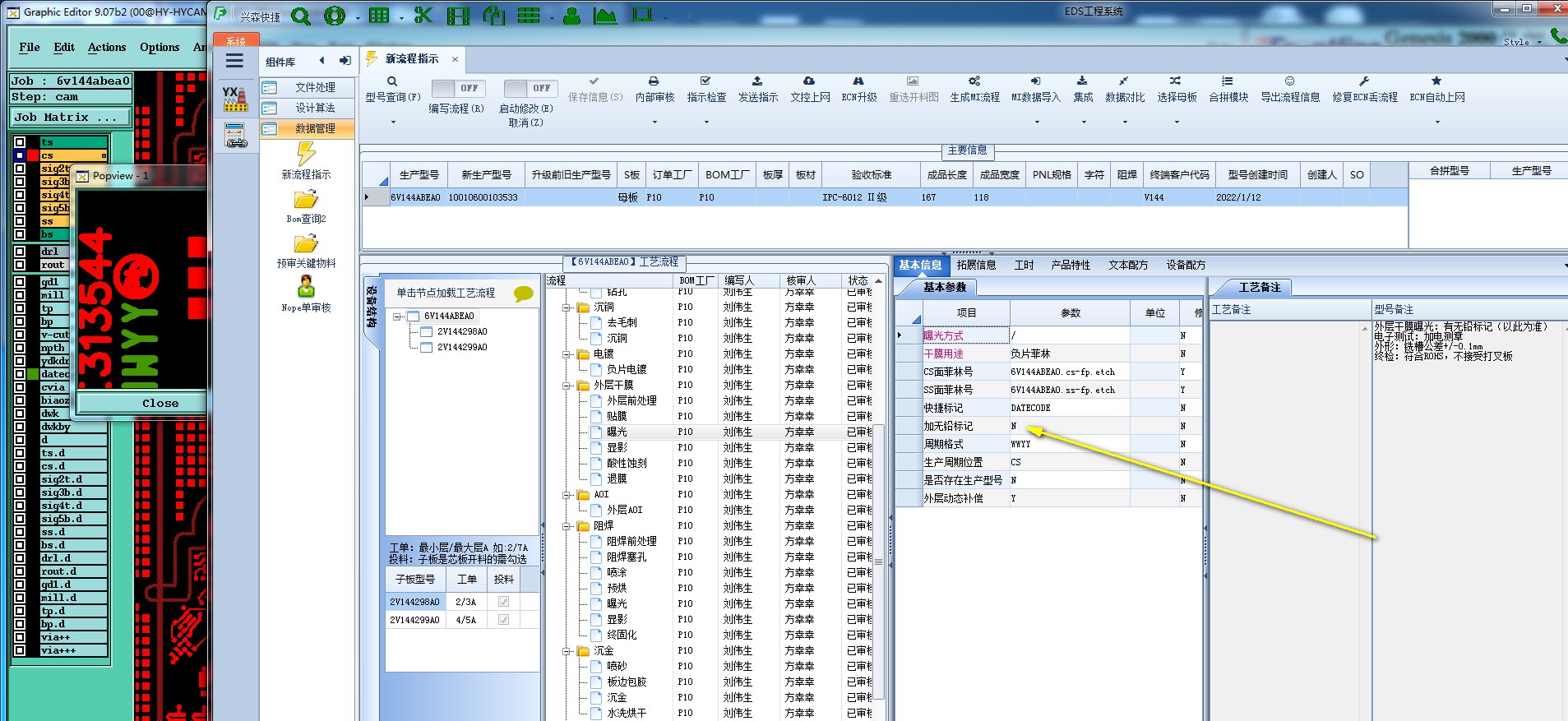Image resolution: width=1568 pixels, height=721 pixels.
Task: Click Close button in Popview window
Action: 160,403
